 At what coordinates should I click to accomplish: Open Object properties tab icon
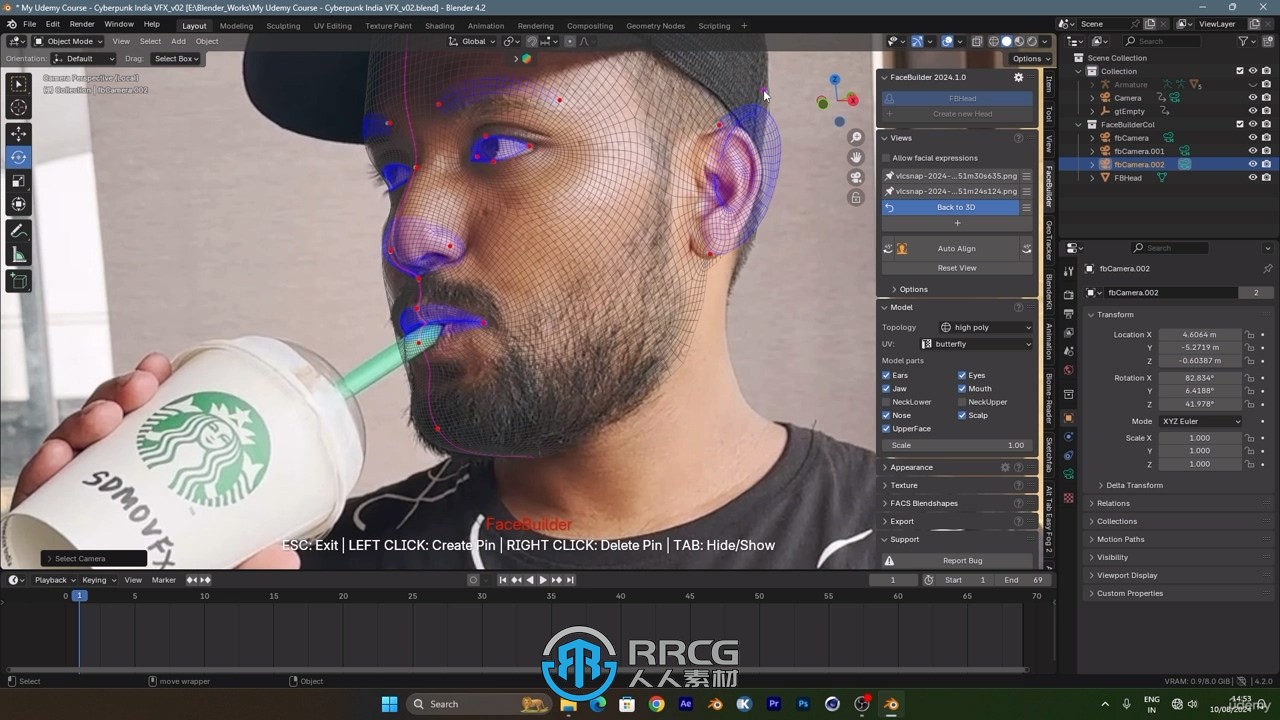pyautogui.click(x=1069, y=418)
